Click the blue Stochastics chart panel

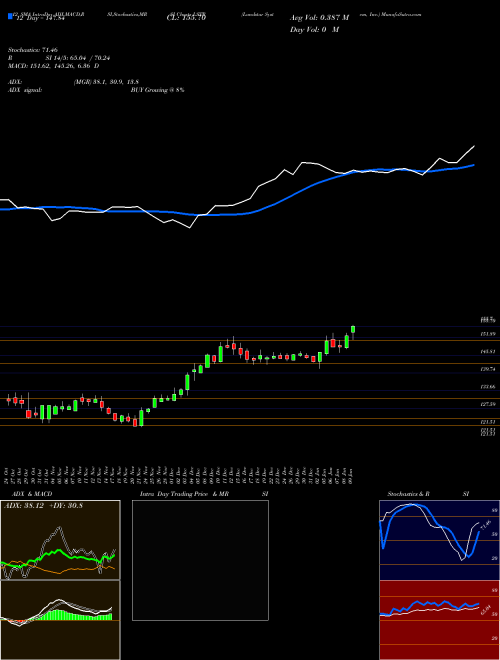[x=439, y=540]
